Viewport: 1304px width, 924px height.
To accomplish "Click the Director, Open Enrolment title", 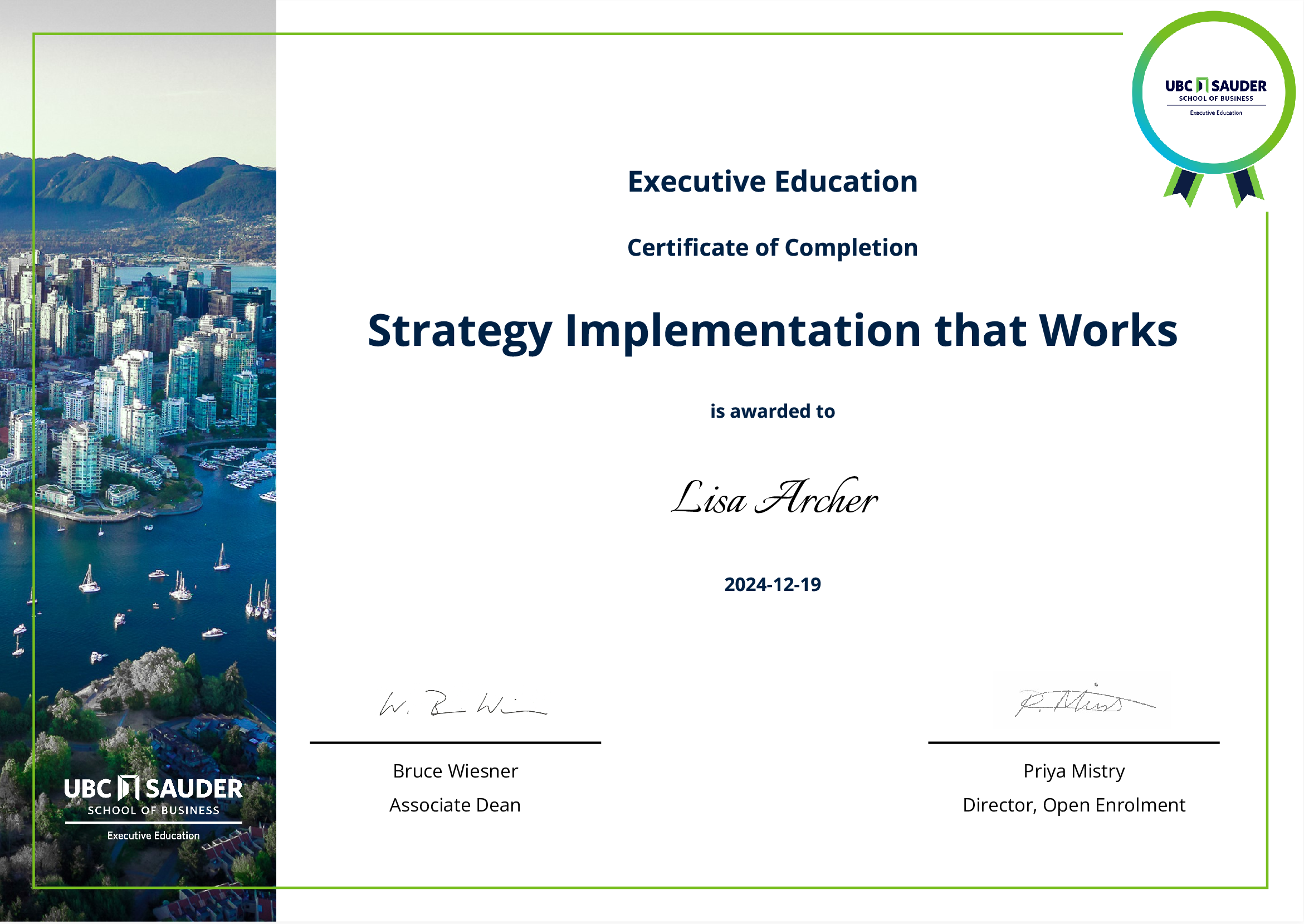I will click(1073, 805).
